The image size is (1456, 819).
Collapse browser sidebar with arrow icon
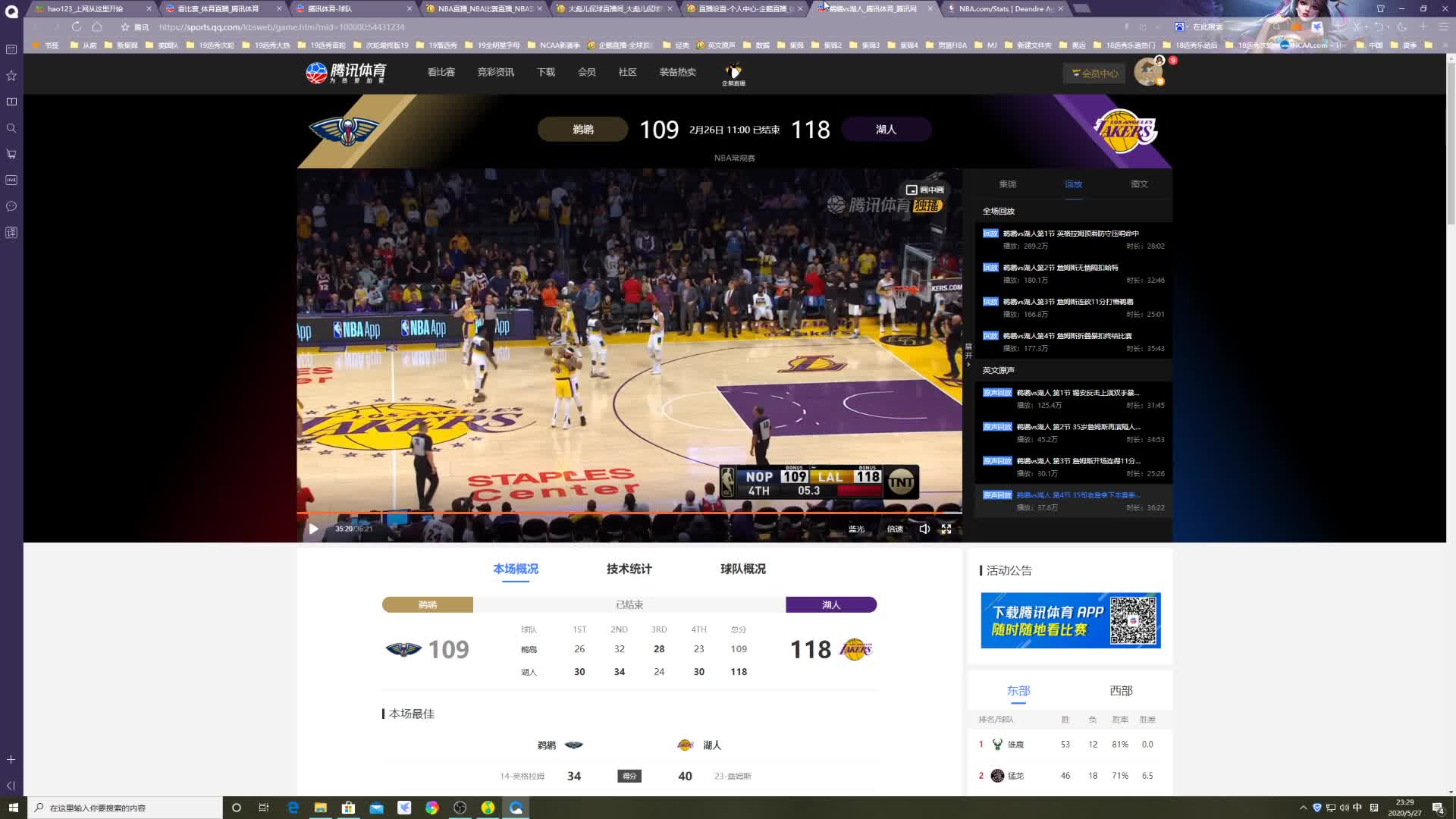coord(11,786)
